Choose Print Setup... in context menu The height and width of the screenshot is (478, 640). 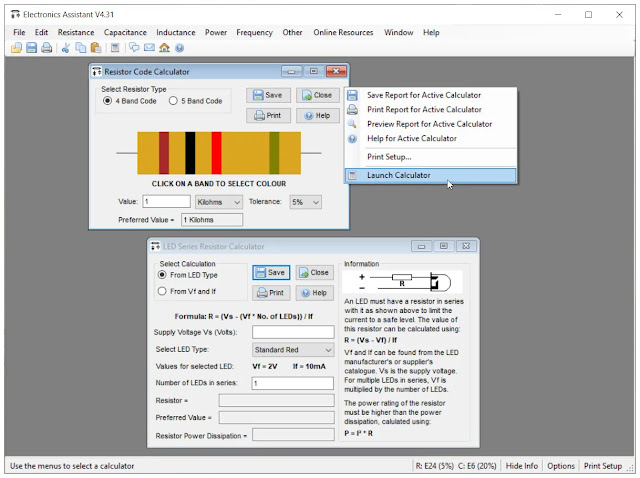431,157
